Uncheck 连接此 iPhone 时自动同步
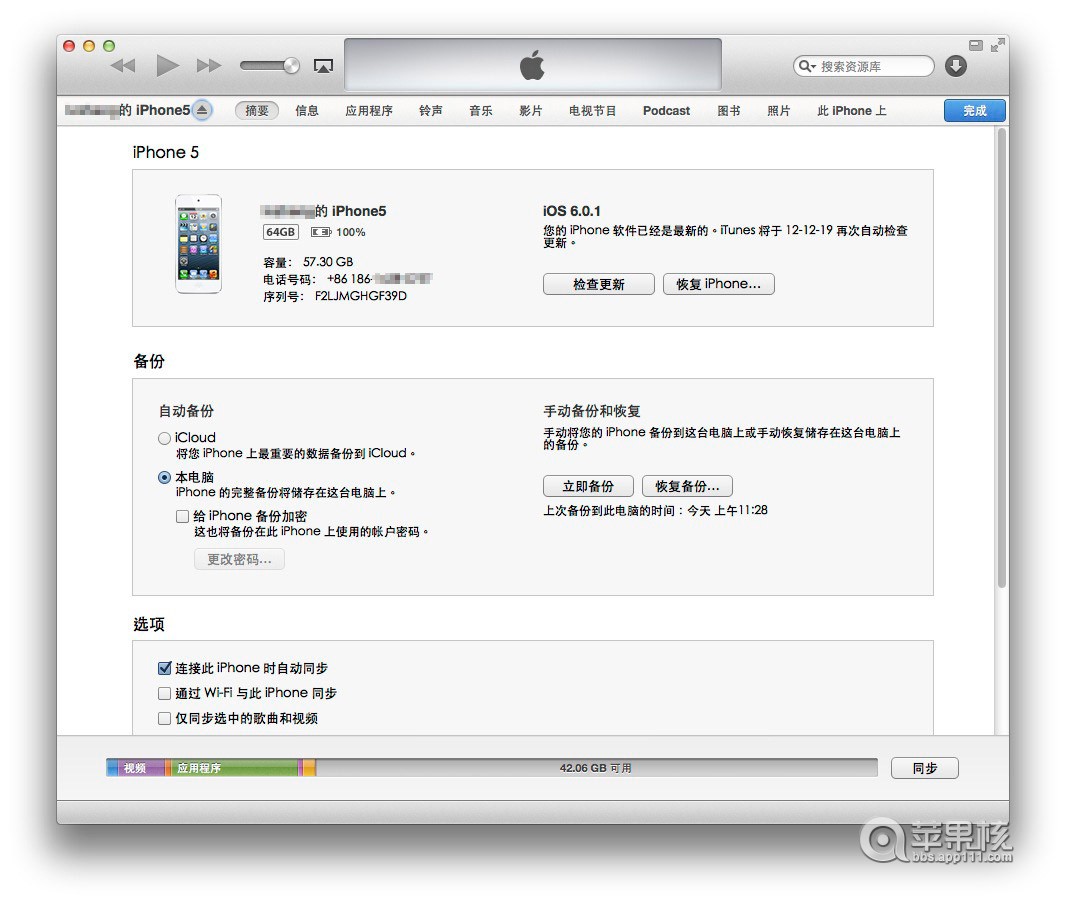The width and height of the screenshot is (1066, 903). coord(164,668)
